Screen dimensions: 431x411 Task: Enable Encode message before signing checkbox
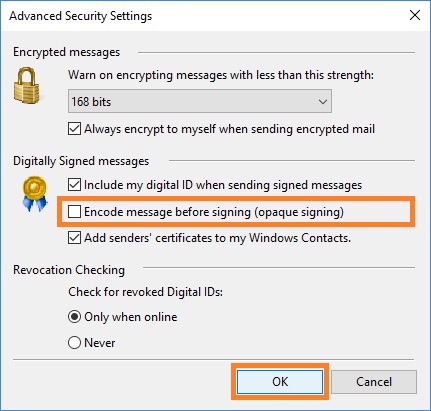(74, 212)
